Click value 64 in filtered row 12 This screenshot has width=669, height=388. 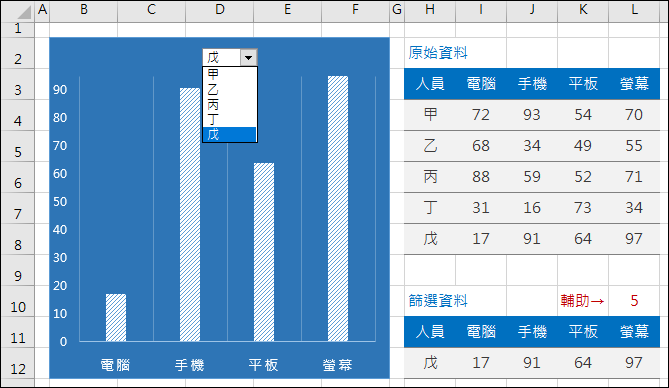click(x=583, y=363)
